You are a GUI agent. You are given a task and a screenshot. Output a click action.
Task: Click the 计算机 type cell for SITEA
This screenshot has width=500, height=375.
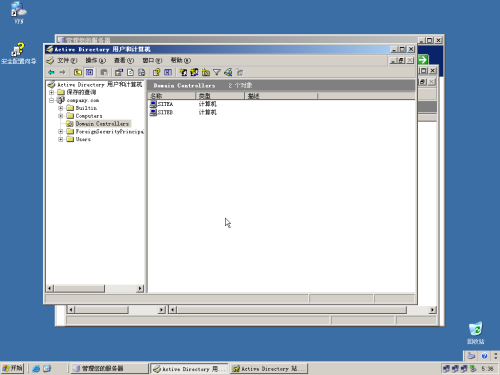tap(207, 104)
